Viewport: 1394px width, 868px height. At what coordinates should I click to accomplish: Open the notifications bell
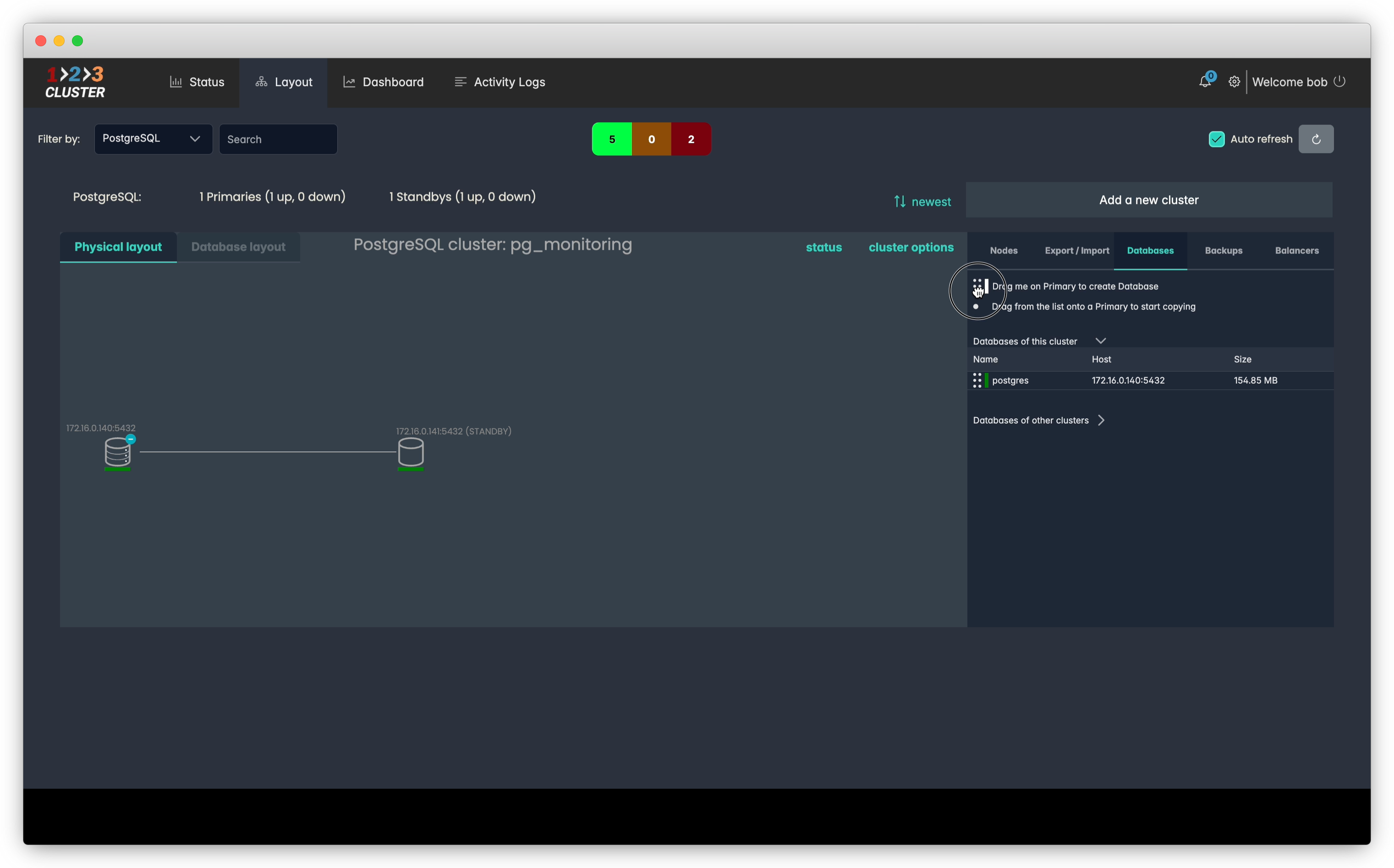[x=1205, y=82]
